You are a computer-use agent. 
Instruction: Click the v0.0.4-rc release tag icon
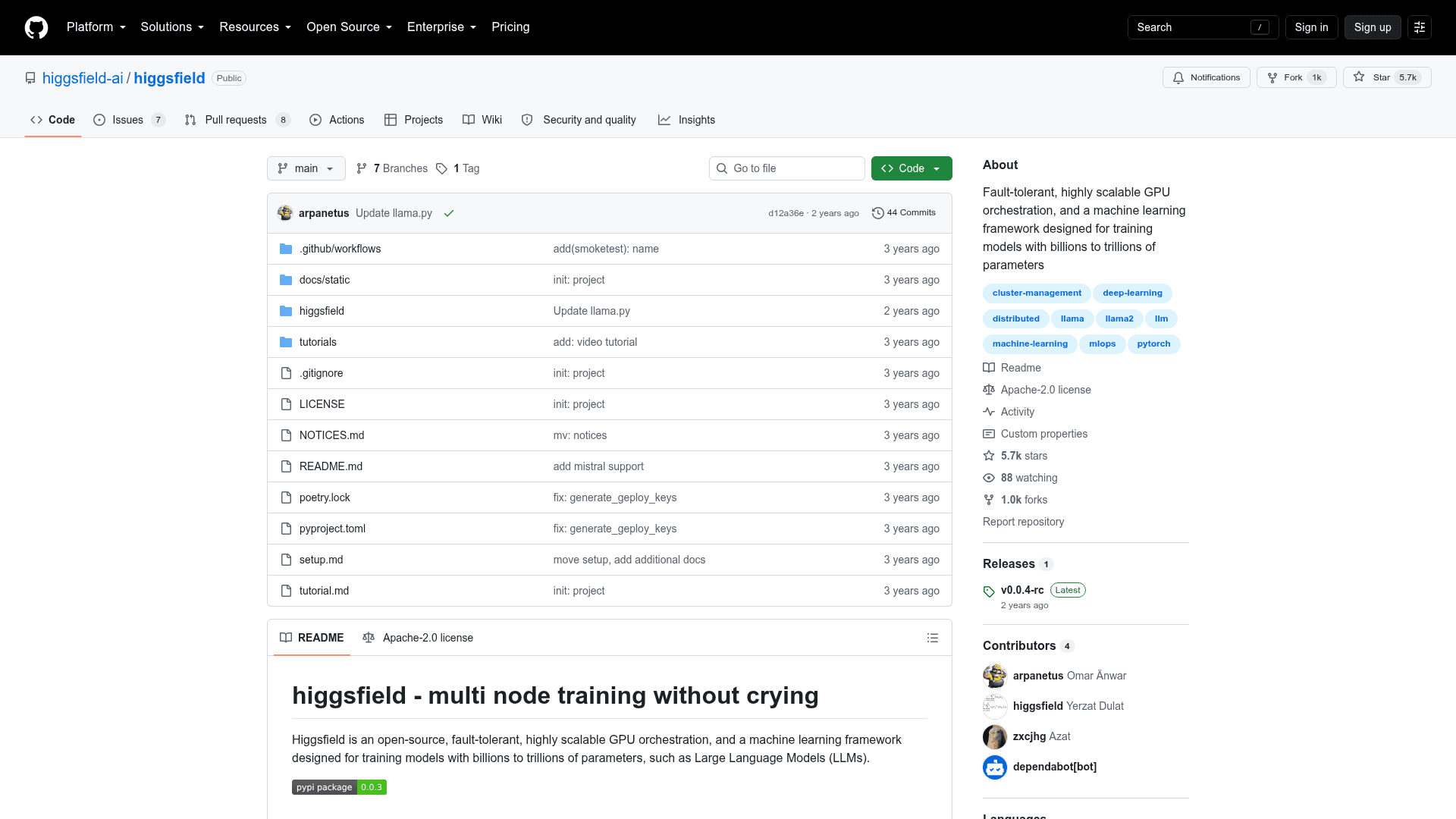click(989, 591)
